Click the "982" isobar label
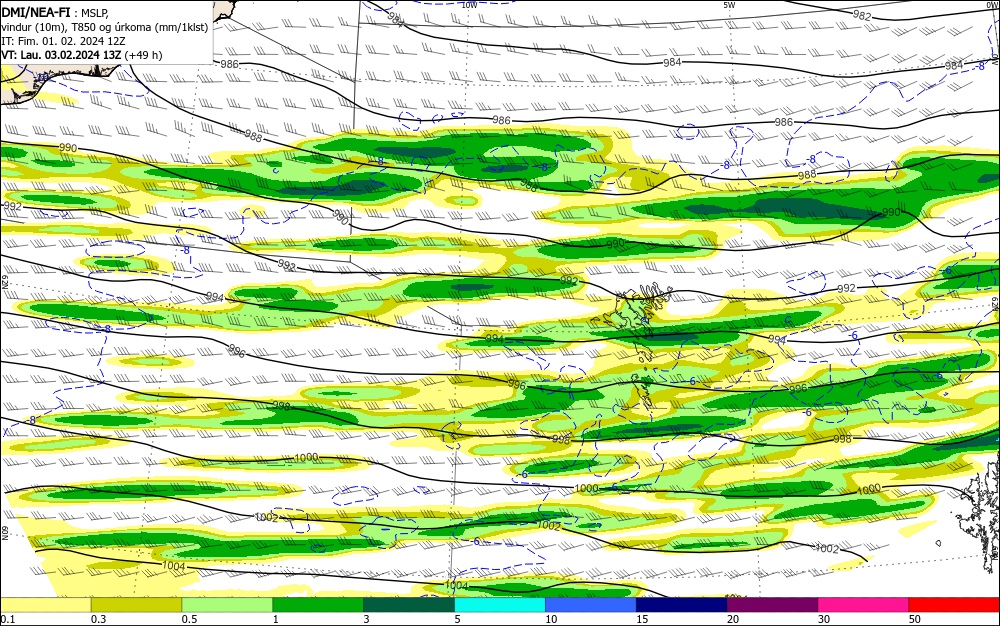Image resolution: width=1000 pixels, height=626 pixels. (862, 15)
